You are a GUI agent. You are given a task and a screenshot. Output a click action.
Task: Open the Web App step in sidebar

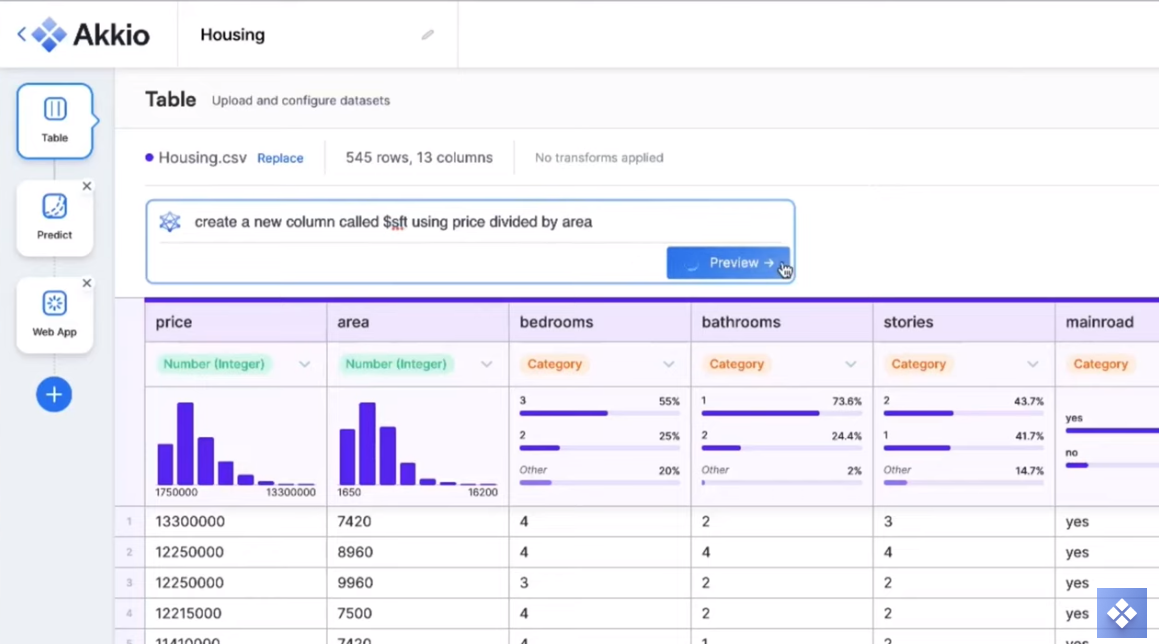(x=55, y=315)
